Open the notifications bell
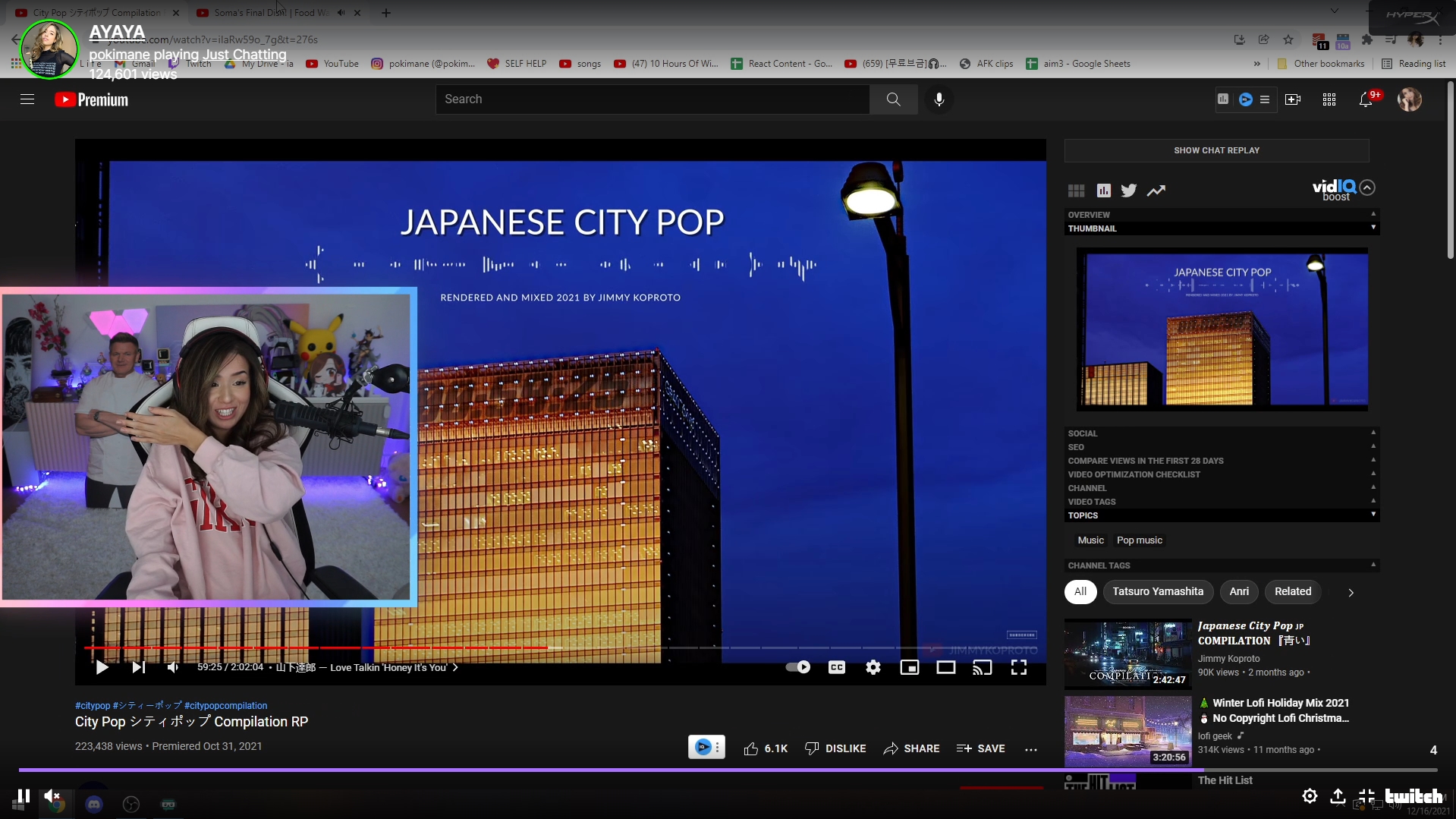 point(1366,99)
